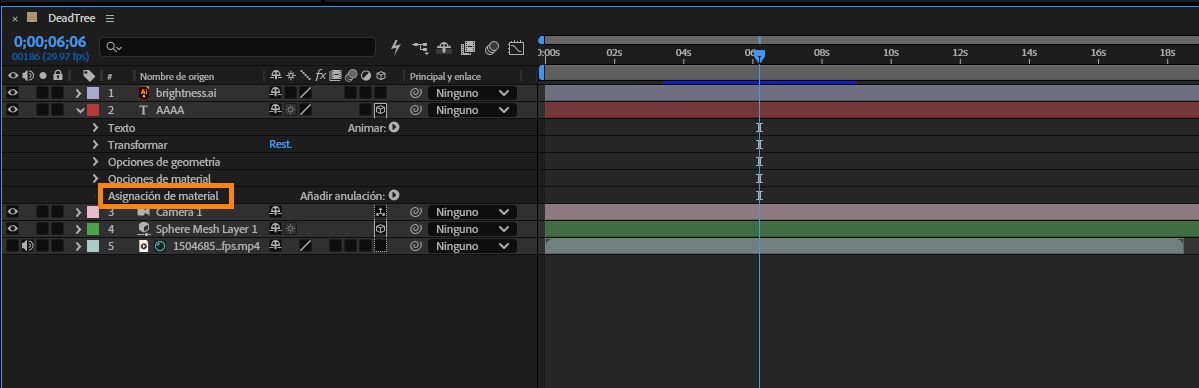The width and height of the screenshot is (1199, 388).
Task: Click the pick whip of brightness.ai layer
Action: 416,93
